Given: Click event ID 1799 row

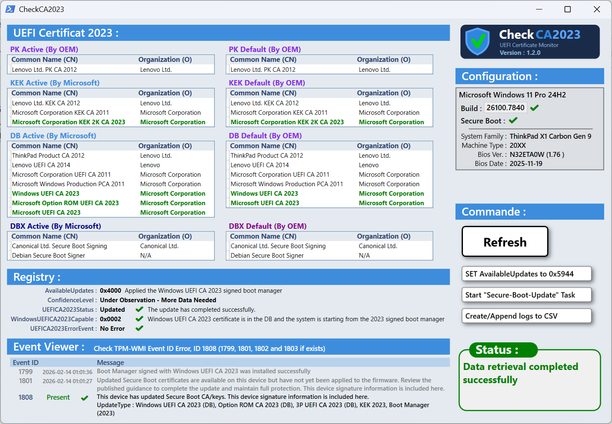Looking at the screenshot, I should click(x=230, y=371).
